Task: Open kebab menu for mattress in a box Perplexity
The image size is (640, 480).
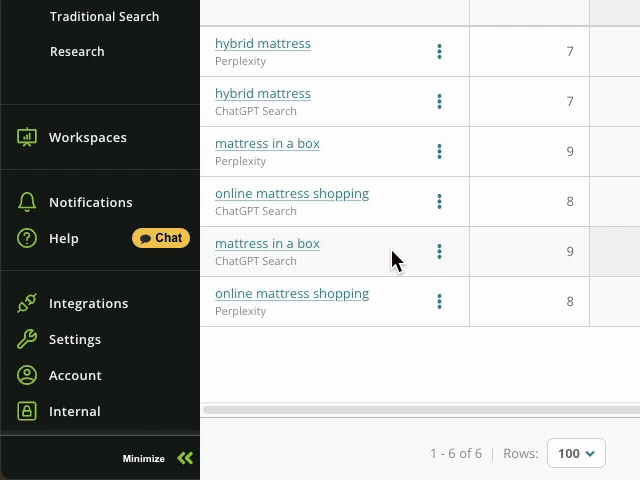Action: pyautogui.click(x=439, y=151)
